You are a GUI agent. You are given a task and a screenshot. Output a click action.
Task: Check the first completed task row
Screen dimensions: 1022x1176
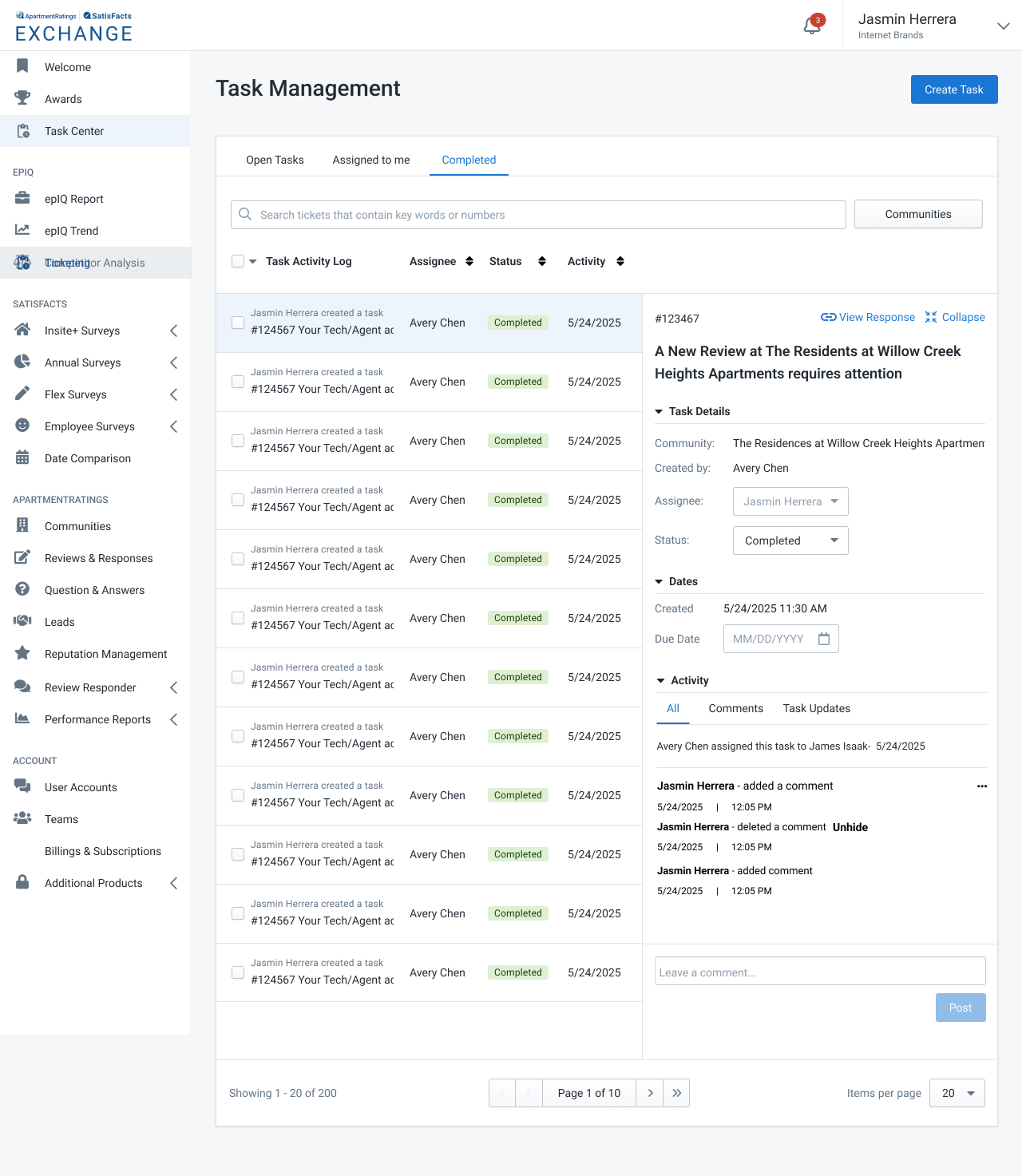coord(238,323)
